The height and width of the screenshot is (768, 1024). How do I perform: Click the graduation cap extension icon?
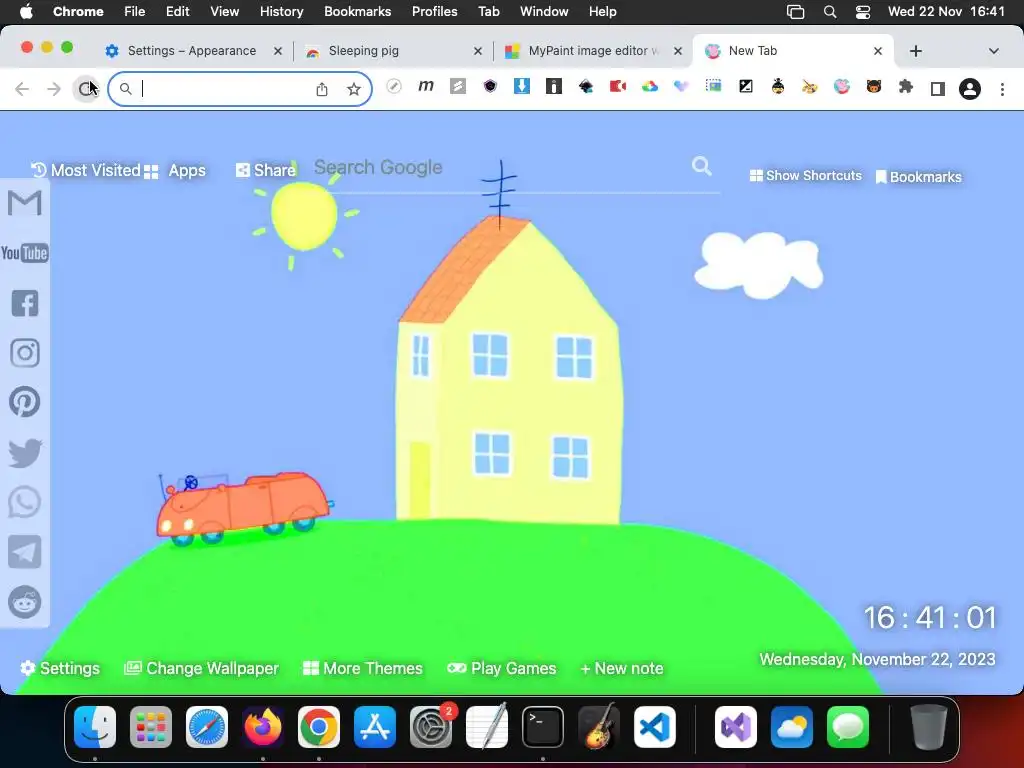click(x=586, y=86)
